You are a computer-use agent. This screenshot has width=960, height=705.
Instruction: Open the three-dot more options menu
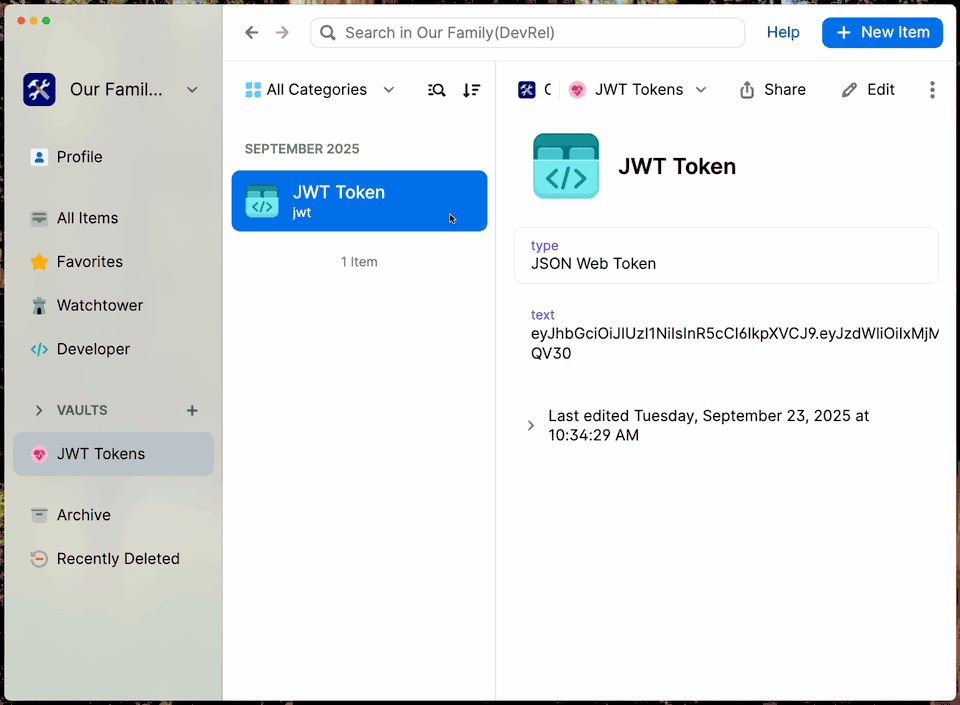coord(932,90)
